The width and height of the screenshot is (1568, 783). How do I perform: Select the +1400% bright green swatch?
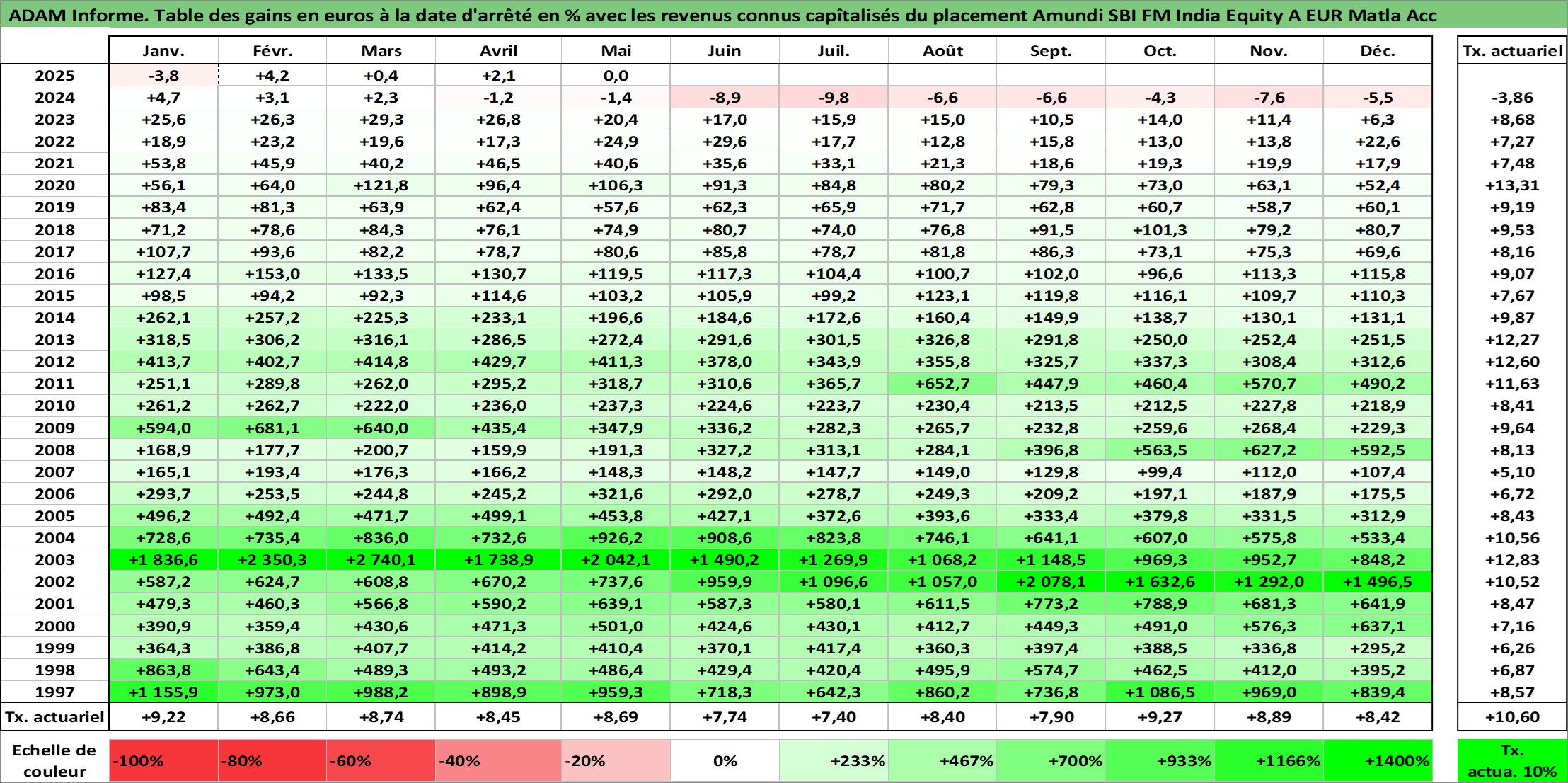pos(1377,760)
